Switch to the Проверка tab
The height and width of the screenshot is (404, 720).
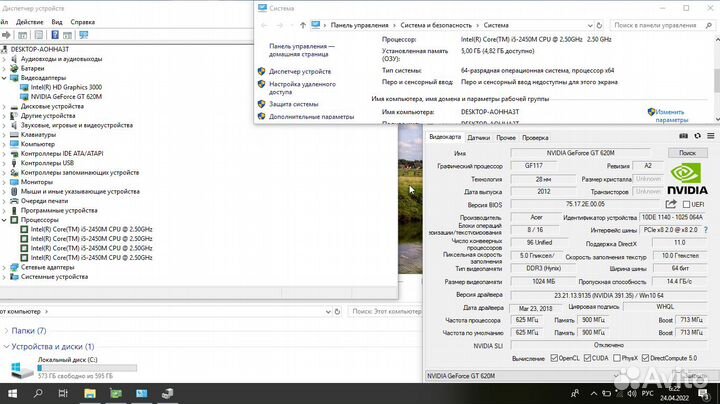535,138
